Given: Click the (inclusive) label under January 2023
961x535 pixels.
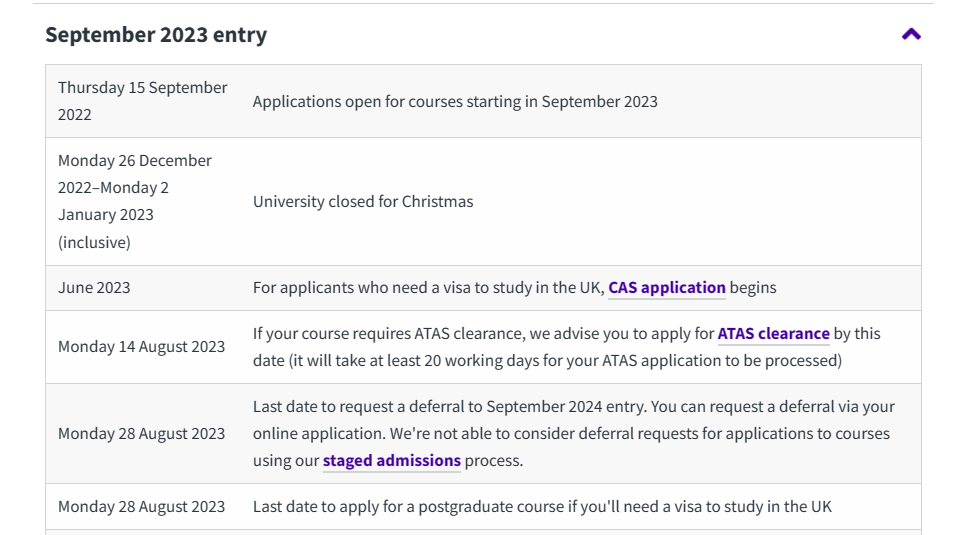Looking at the screenshot, I should click(94, 242).
